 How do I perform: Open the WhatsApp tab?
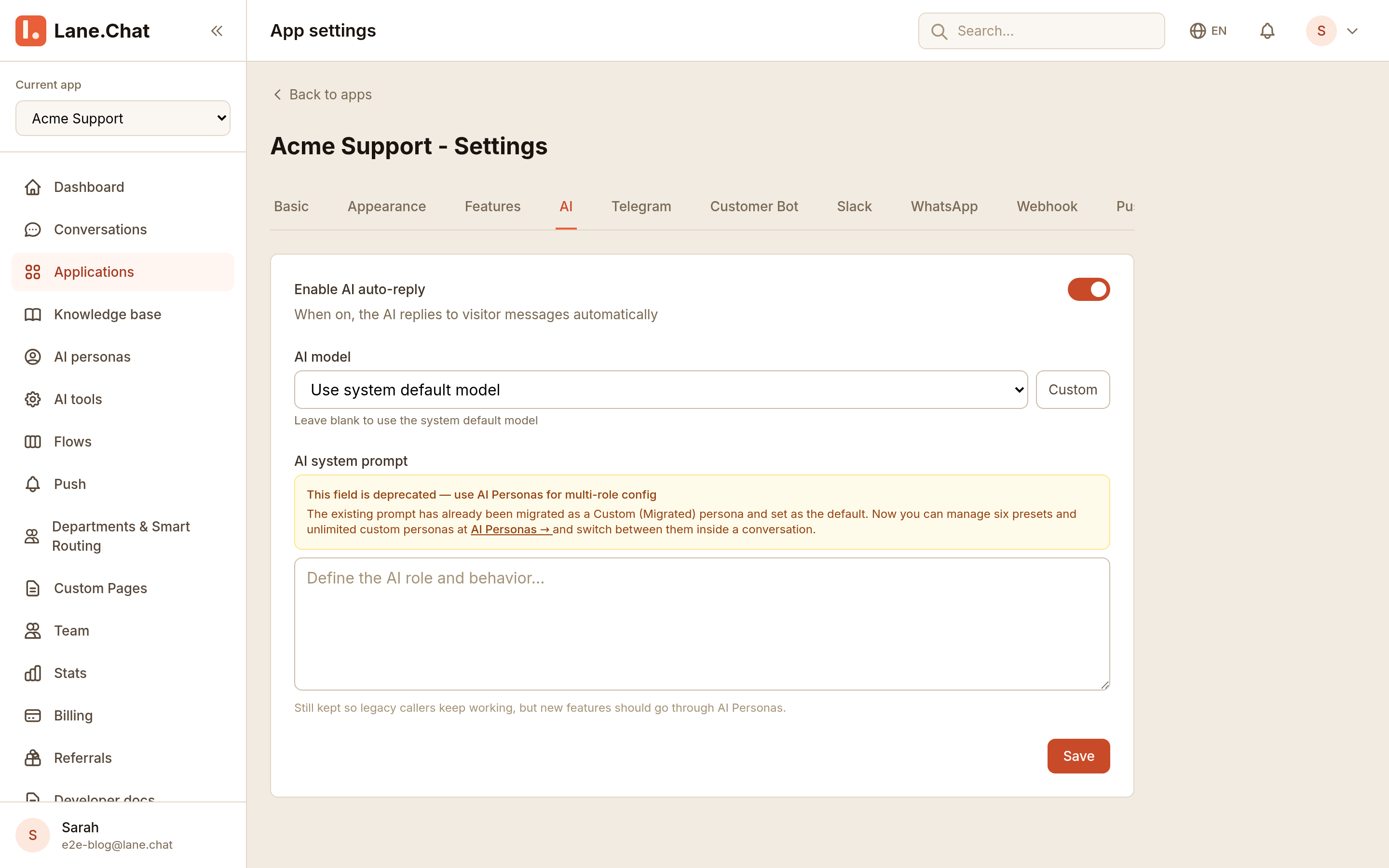944,207
